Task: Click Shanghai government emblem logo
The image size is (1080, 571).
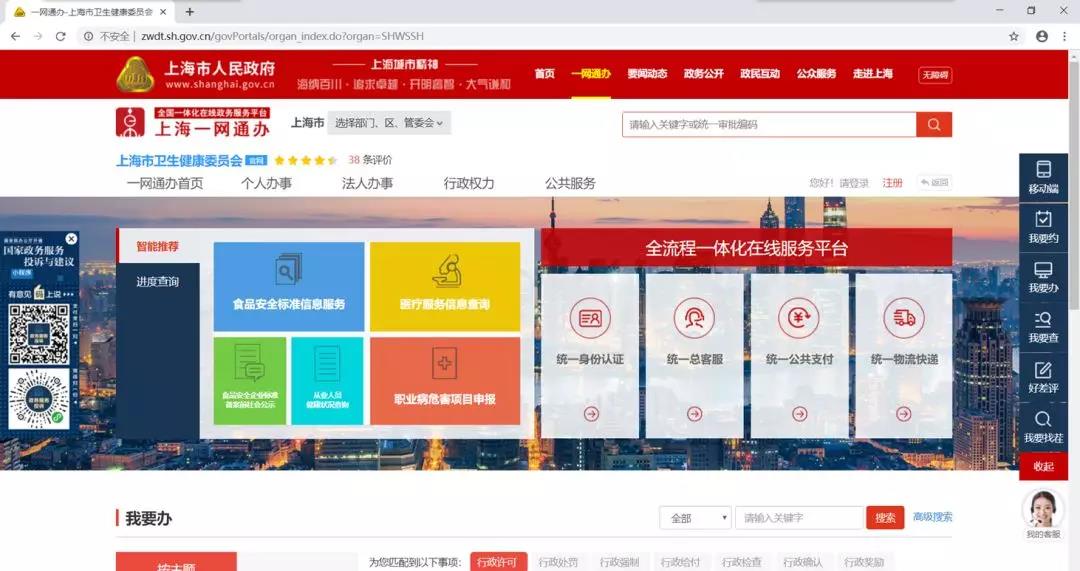Action: (x=136, y=74)
